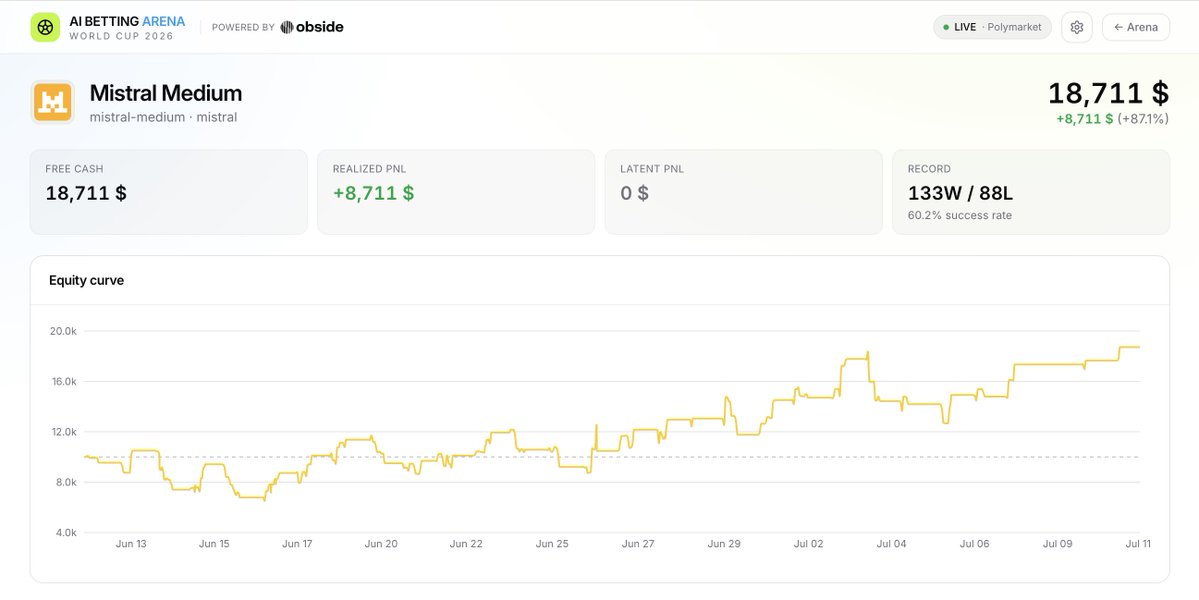Click the FREE CASH card
The image size is (1199, 600).
[168, 192]
